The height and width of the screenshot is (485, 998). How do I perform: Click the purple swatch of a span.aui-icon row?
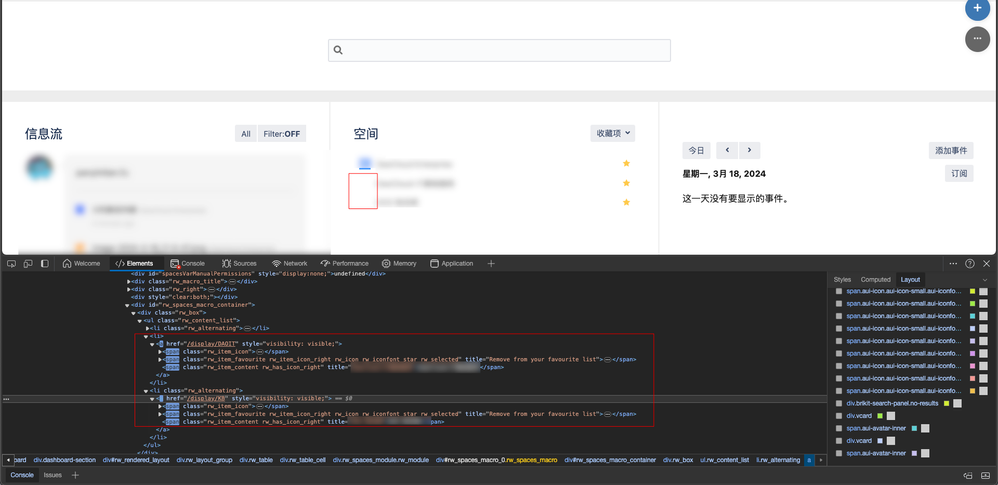pos(973,353)
